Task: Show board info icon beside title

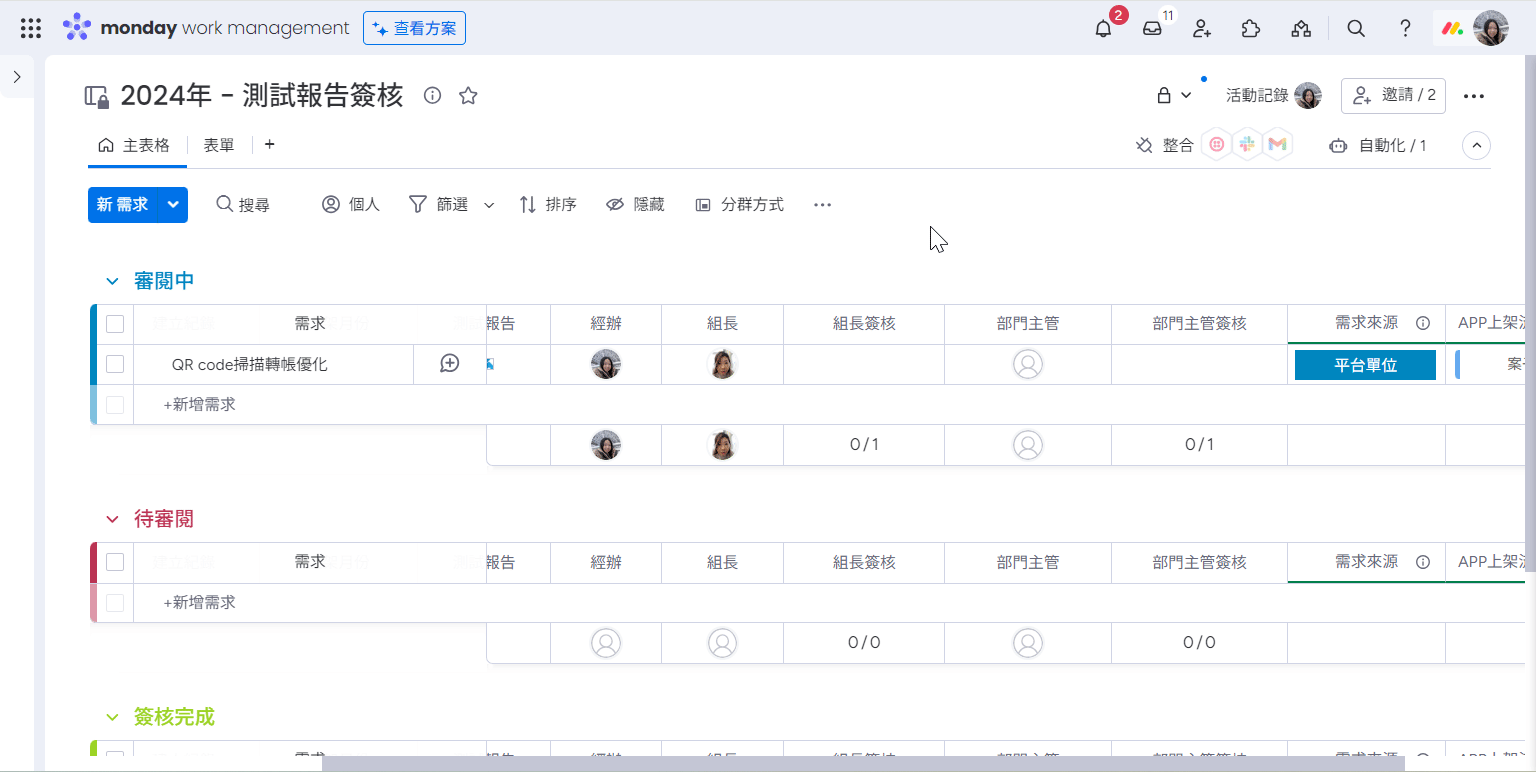Action: pyautogui.click(x=432, y=95)
